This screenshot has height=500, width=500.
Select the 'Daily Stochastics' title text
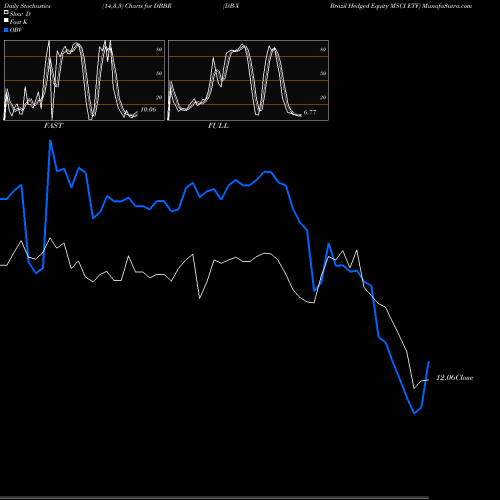pos(27,6)
